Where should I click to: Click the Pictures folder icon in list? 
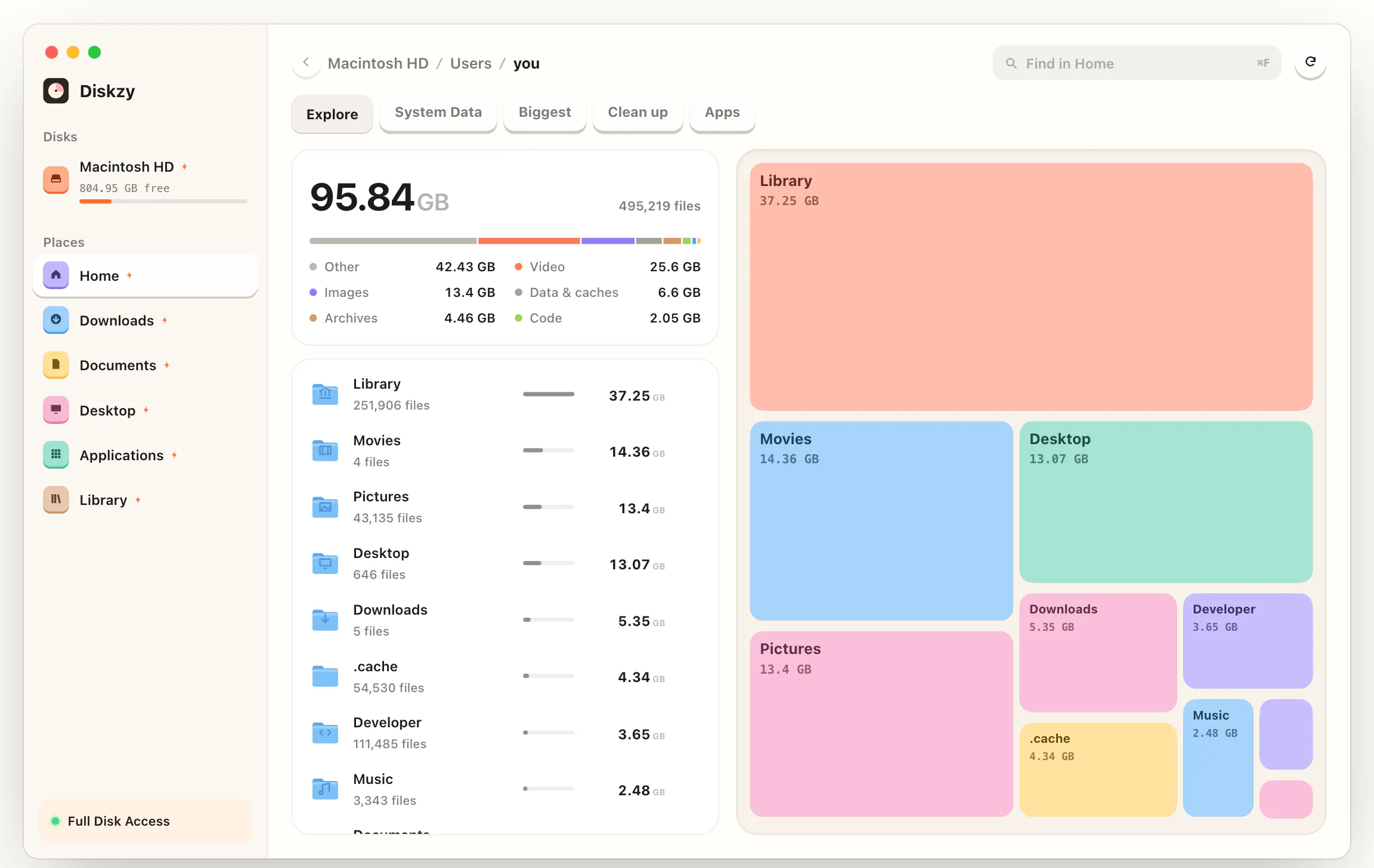coord(325,507)
